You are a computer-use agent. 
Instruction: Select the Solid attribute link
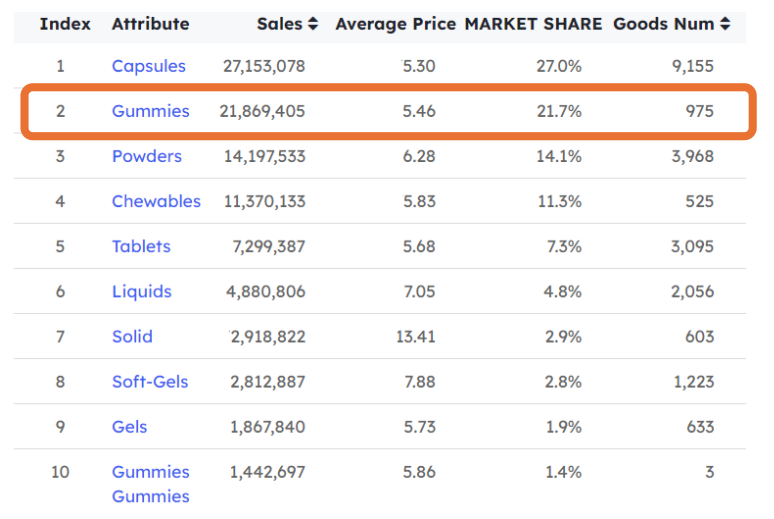(132, 336)
